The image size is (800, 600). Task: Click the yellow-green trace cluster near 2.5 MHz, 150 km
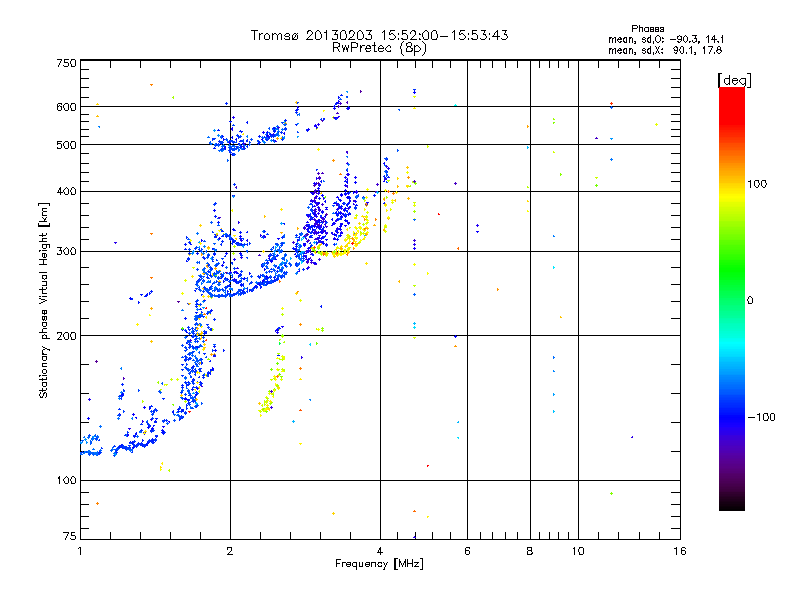click(x=272, y=384)
